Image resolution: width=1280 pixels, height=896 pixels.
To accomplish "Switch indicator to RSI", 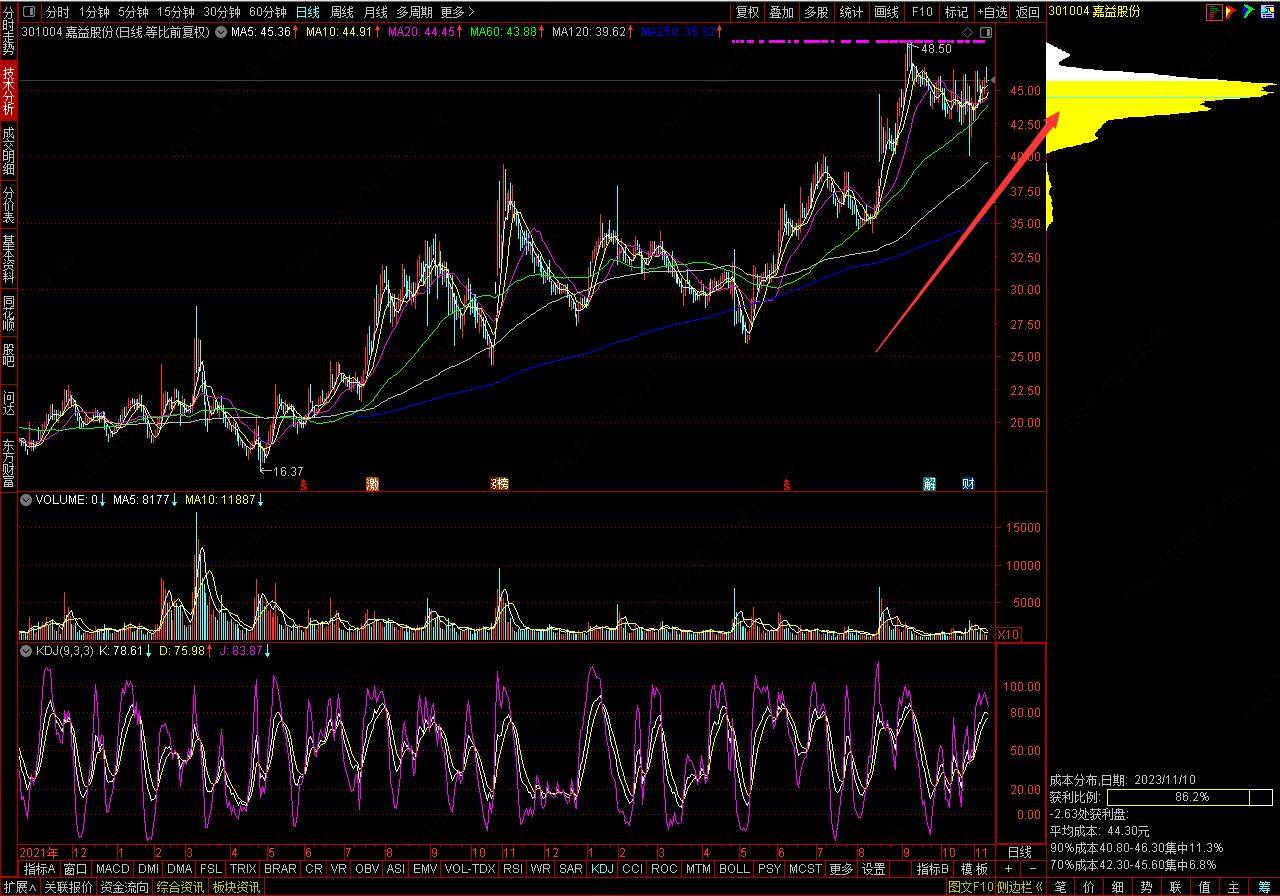I will pyautogui.click(x=513, y=869).
